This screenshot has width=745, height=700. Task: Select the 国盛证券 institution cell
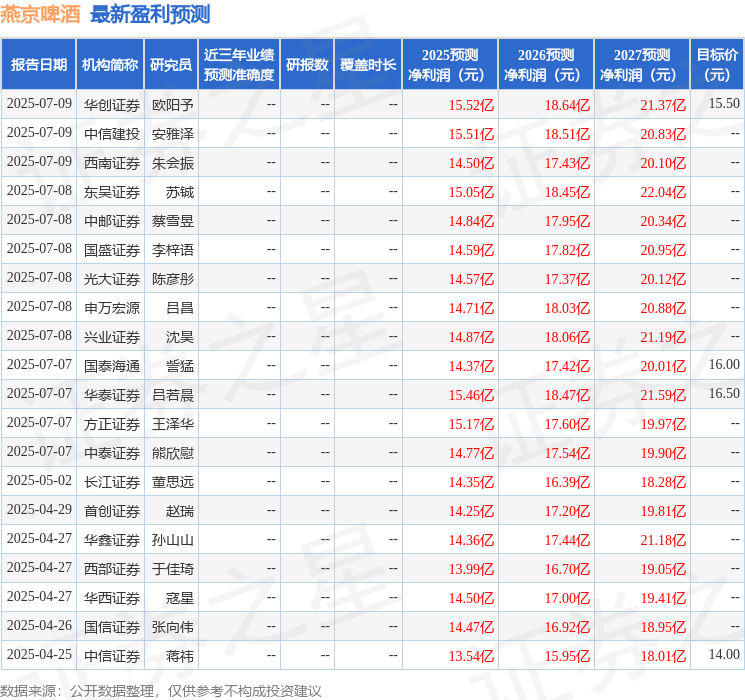(x=112, y=250)
